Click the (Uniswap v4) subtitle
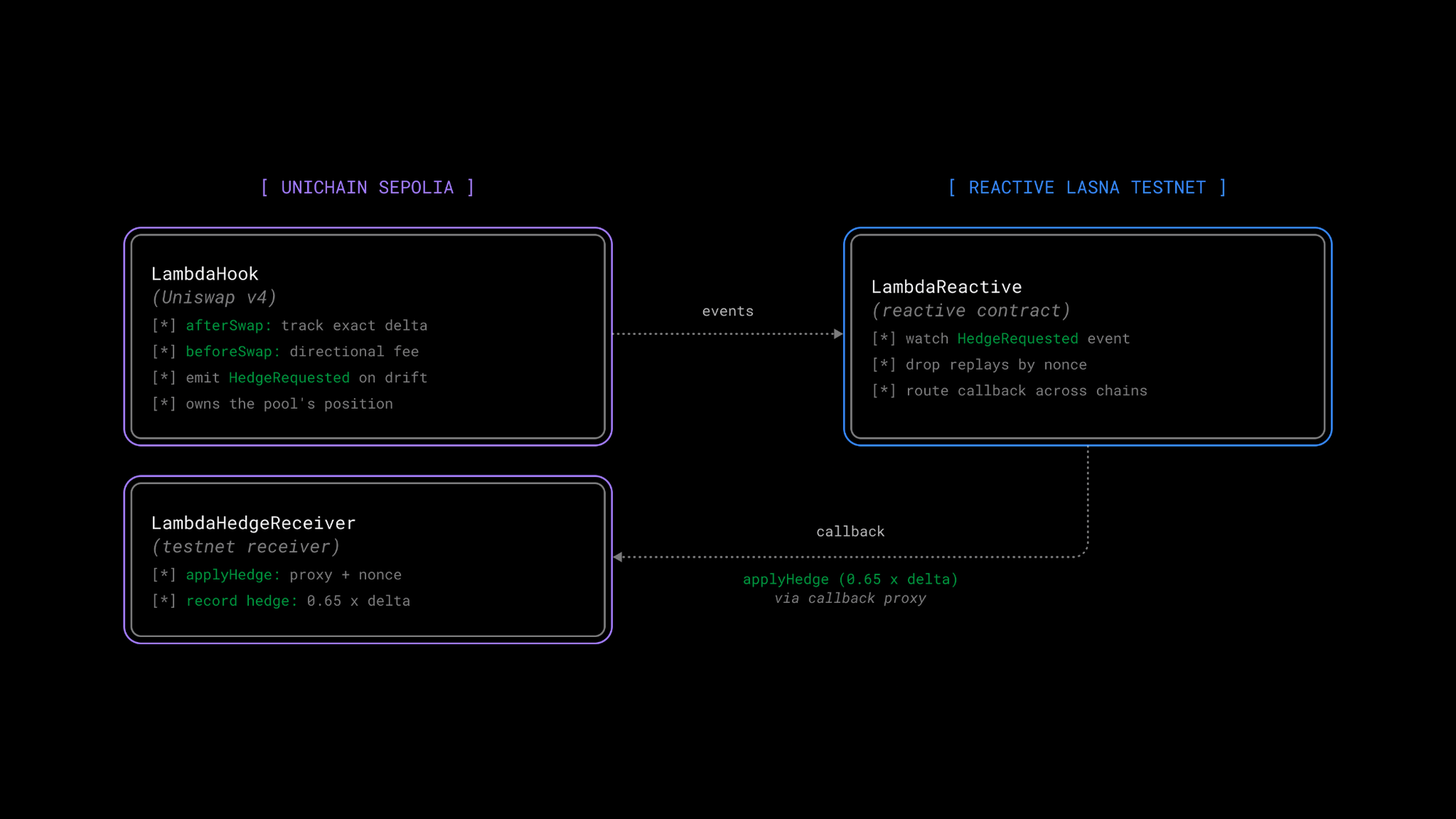The image size is (1456, 819). click(x=214, y=298)
